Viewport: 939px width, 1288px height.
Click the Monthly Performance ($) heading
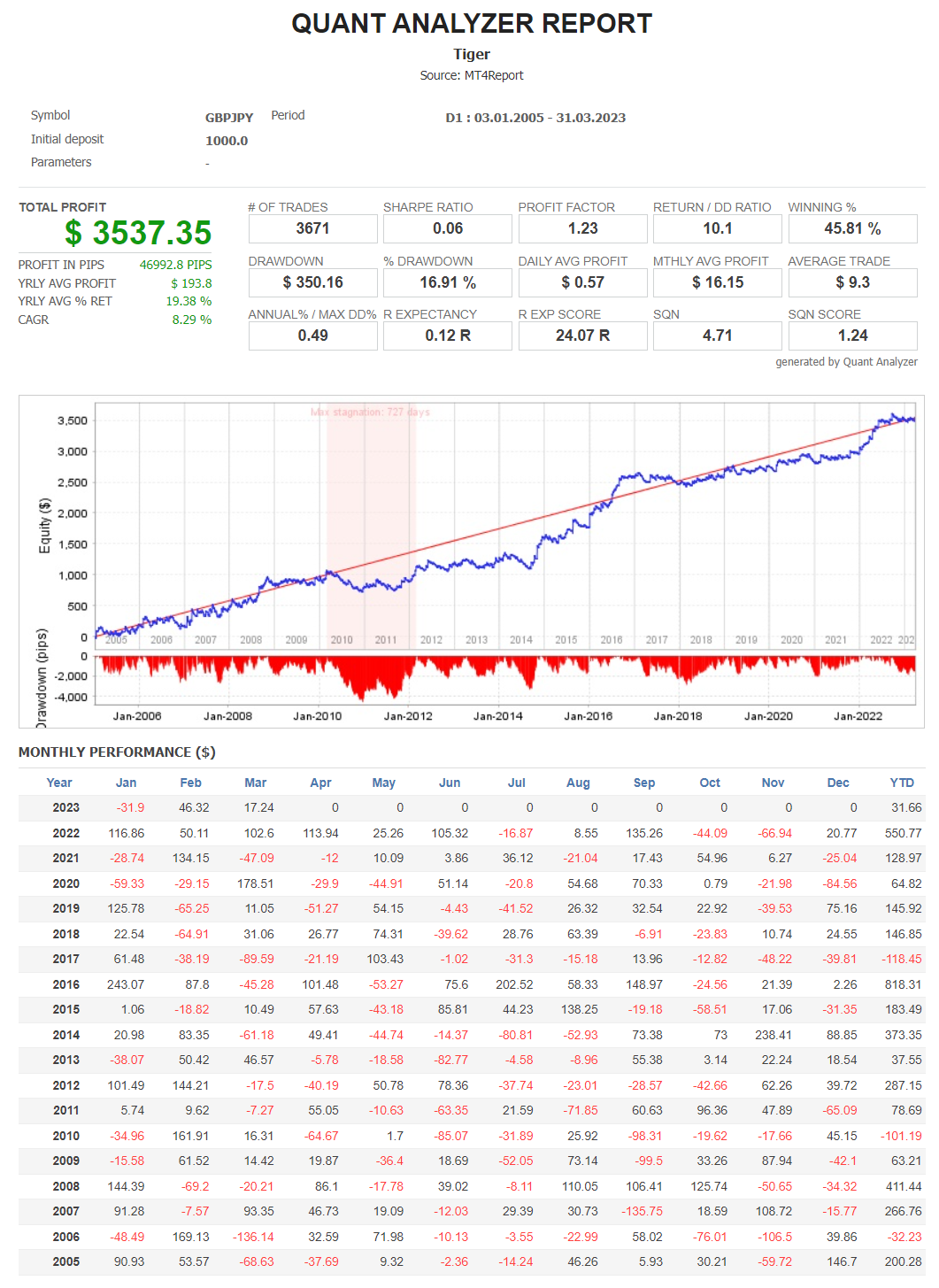117,752
